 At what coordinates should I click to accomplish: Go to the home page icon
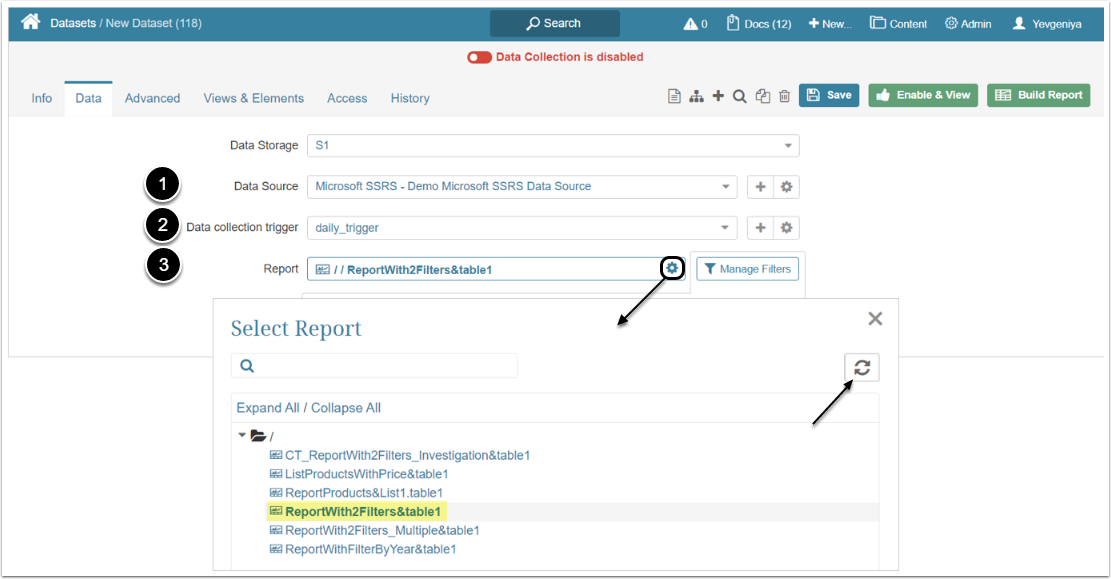[30, 22]
